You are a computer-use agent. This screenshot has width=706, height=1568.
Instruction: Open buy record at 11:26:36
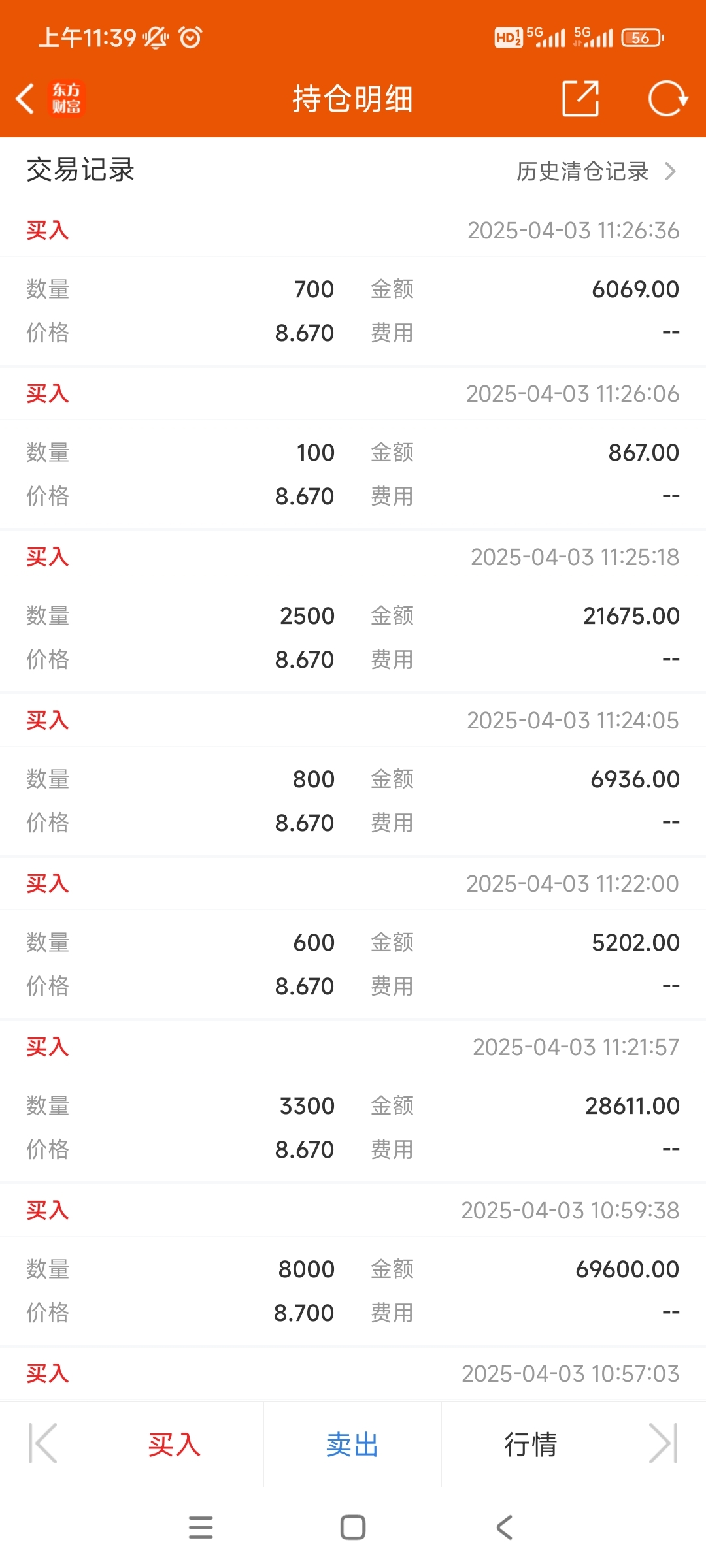(x=353, y=285)
